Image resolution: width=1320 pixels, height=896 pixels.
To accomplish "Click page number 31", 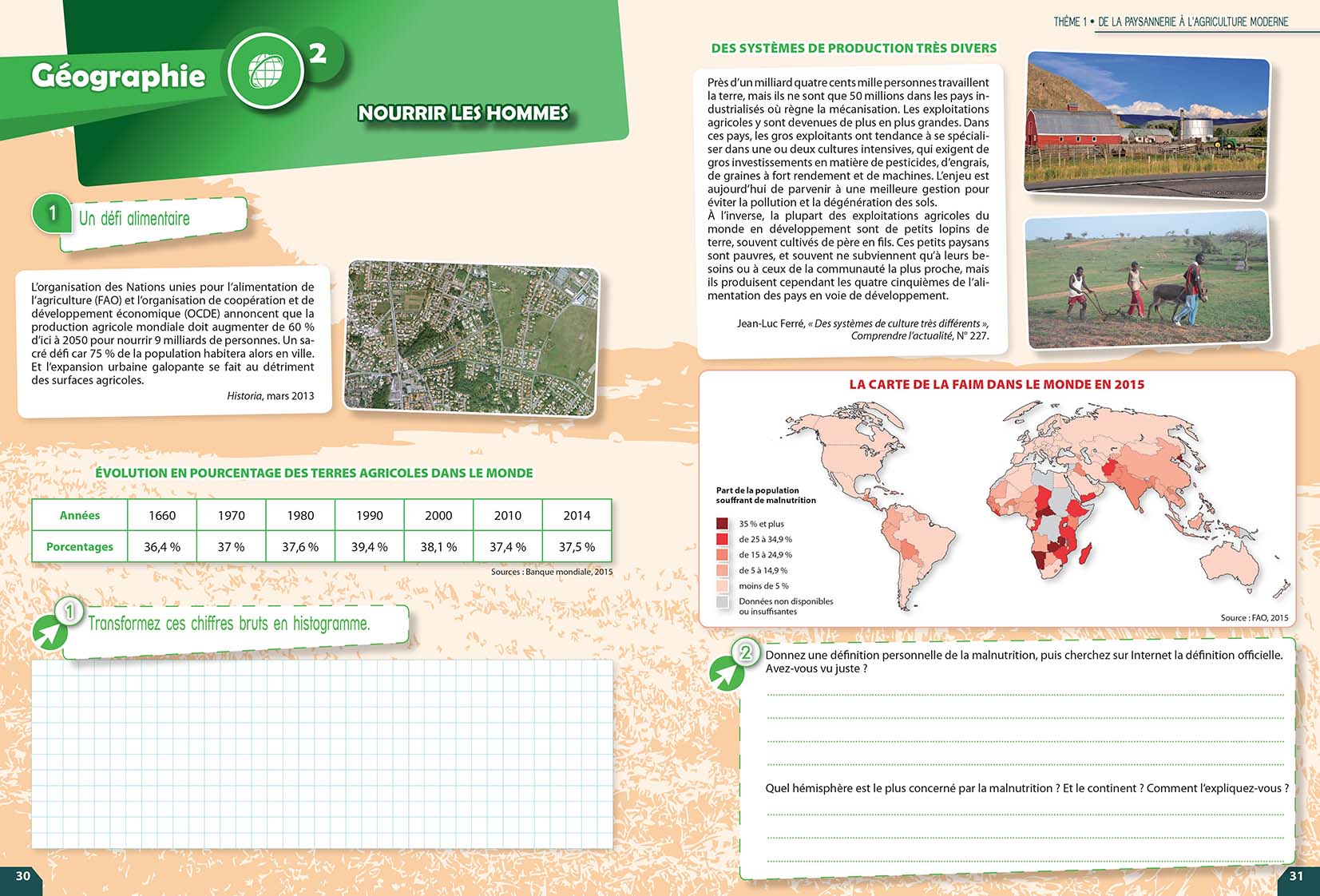I will [x=1296, y=876].
